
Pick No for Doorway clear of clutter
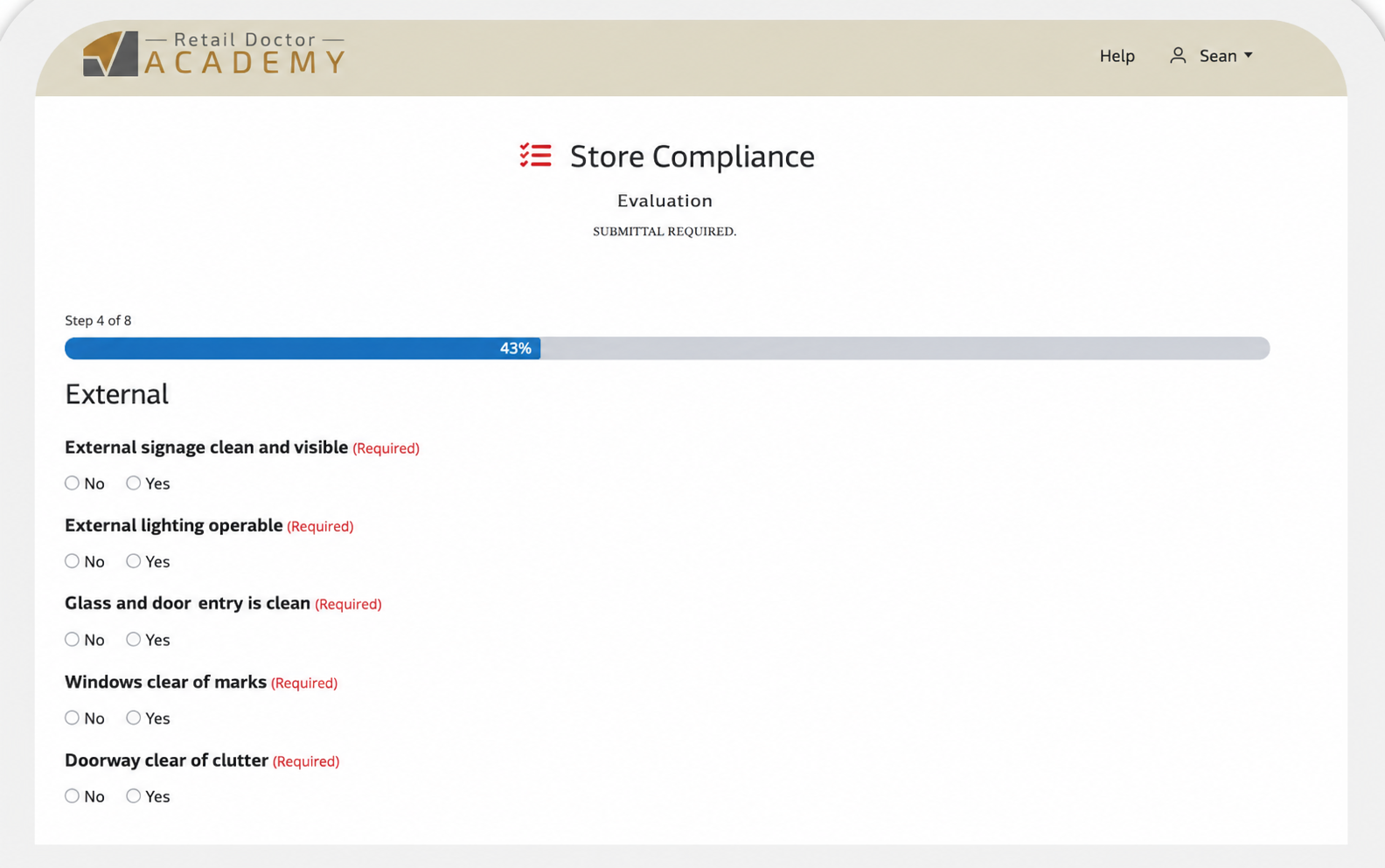click(x=73, y=796)
